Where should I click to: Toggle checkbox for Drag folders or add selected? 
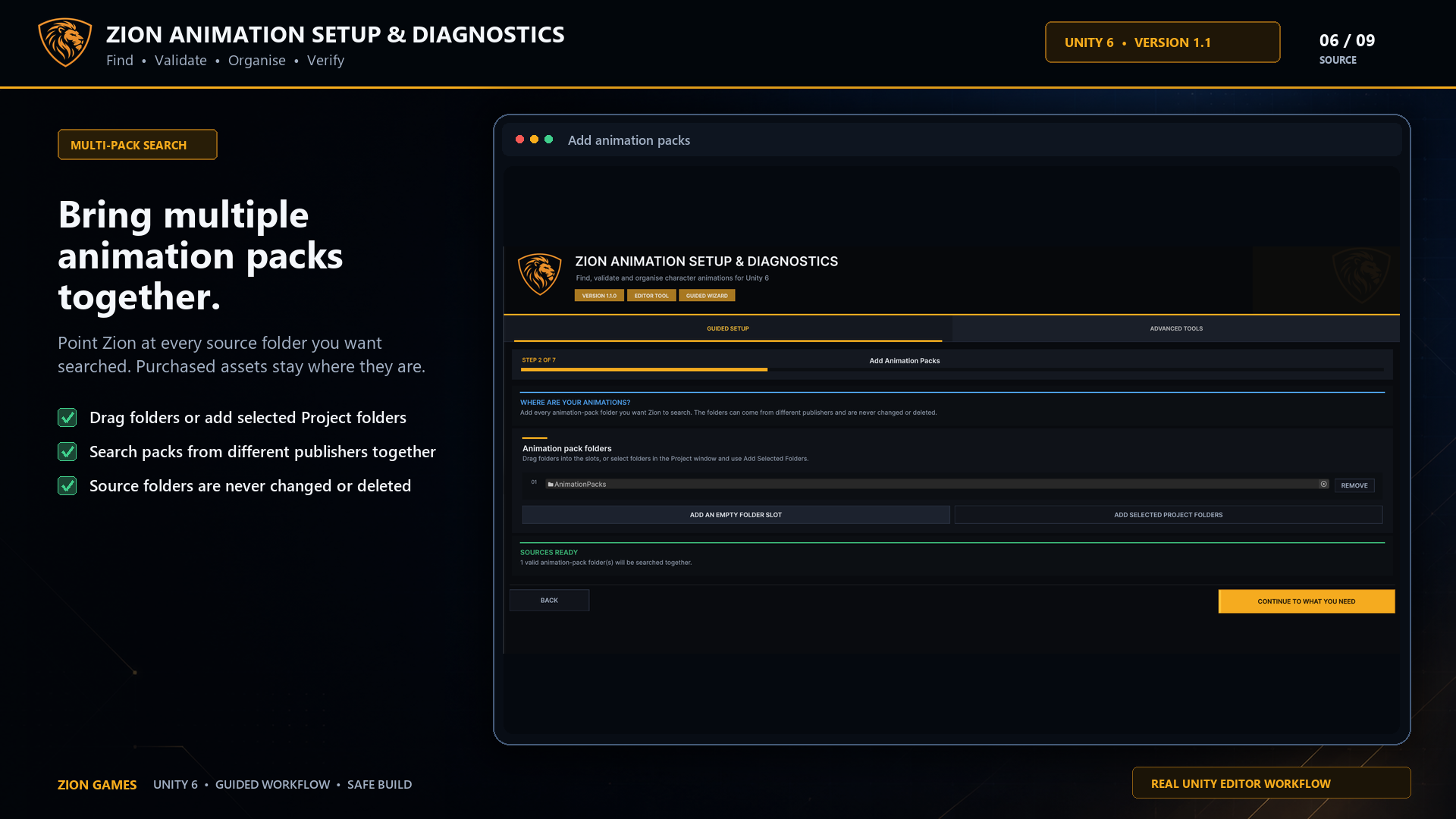(x=67, y=418)
